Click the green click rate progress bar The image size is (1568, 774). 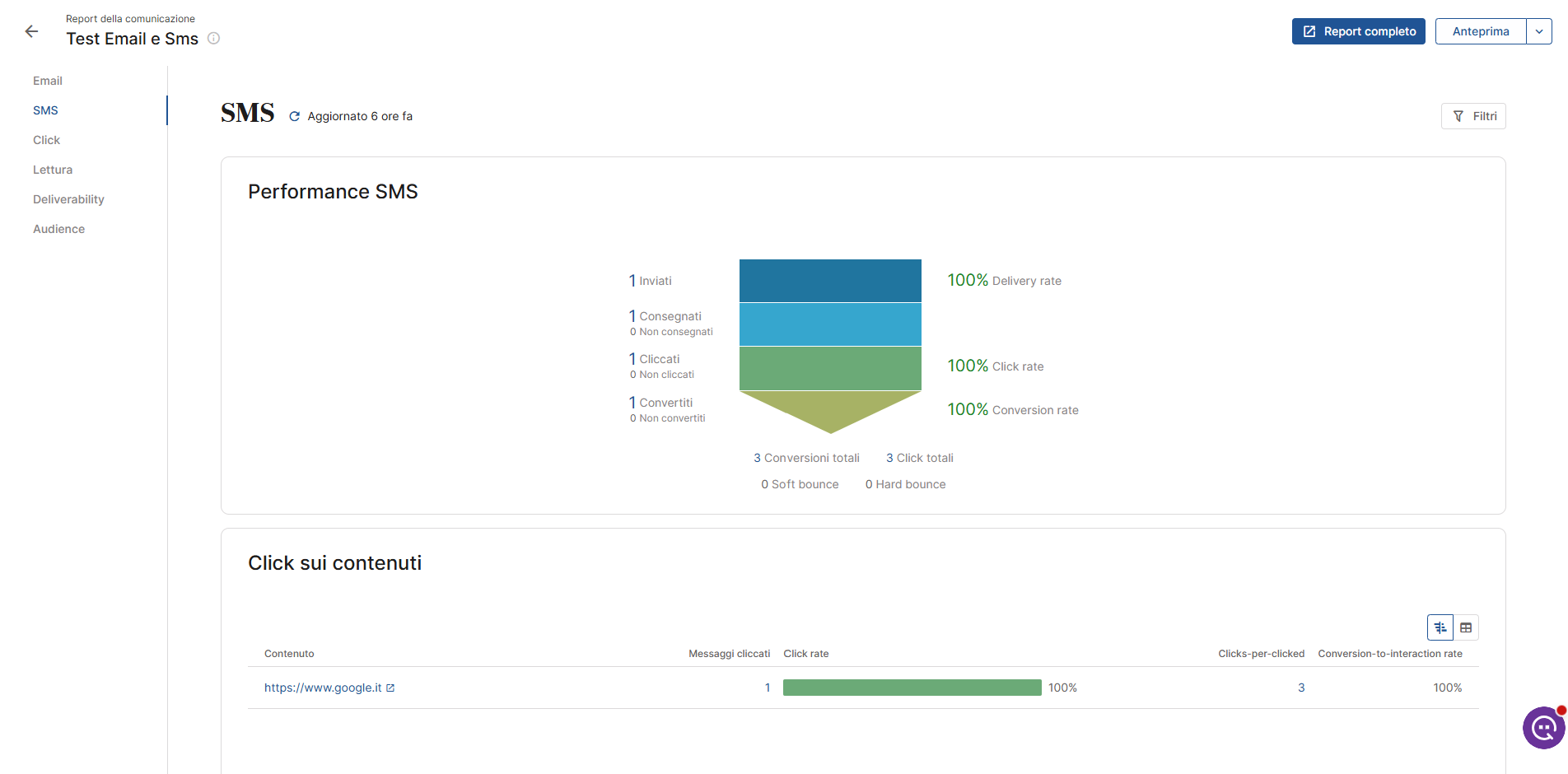coord(912,688)
